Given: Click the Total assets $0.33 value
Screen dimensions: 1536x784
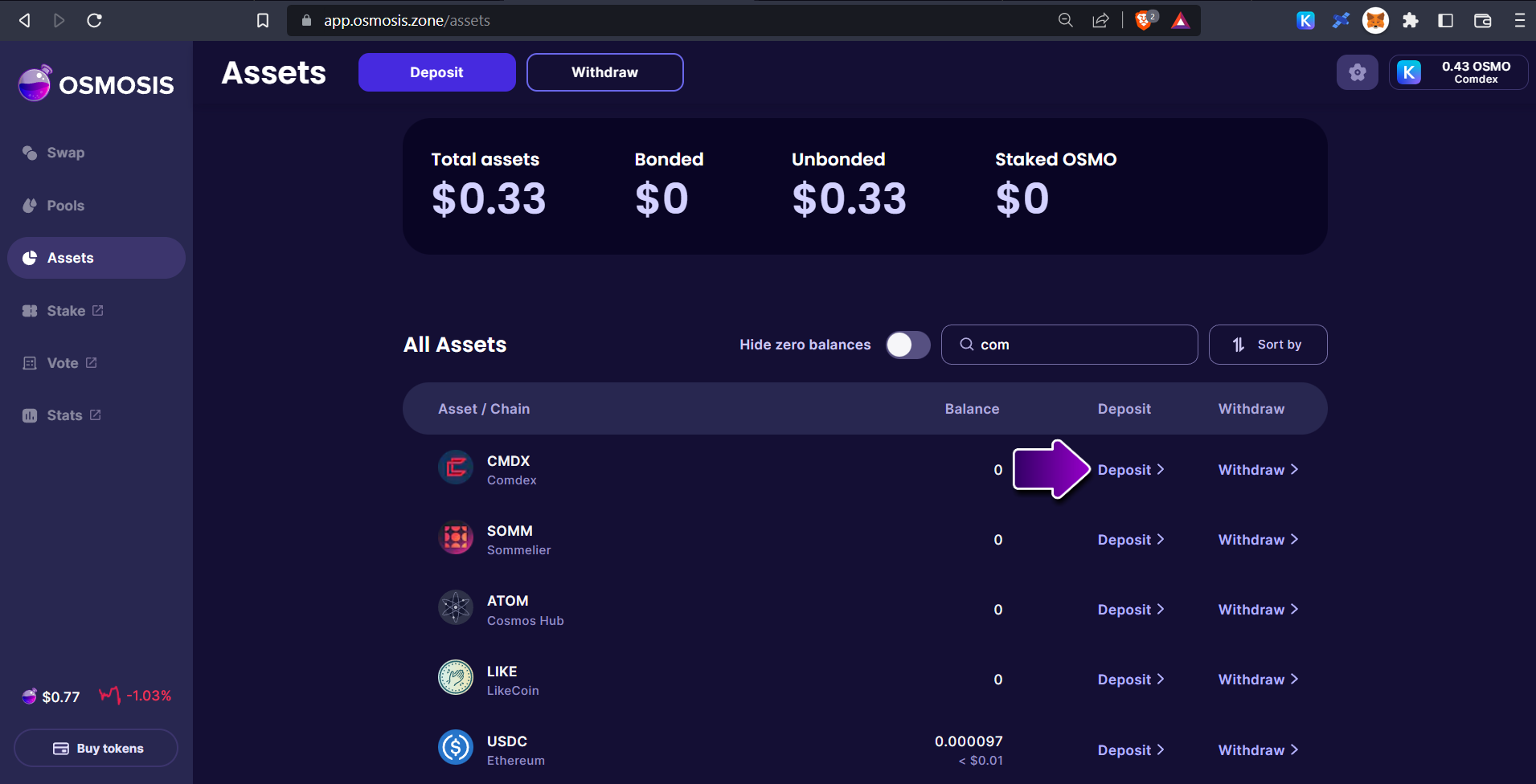Looking at the screenshot, I should pos(489,199).
